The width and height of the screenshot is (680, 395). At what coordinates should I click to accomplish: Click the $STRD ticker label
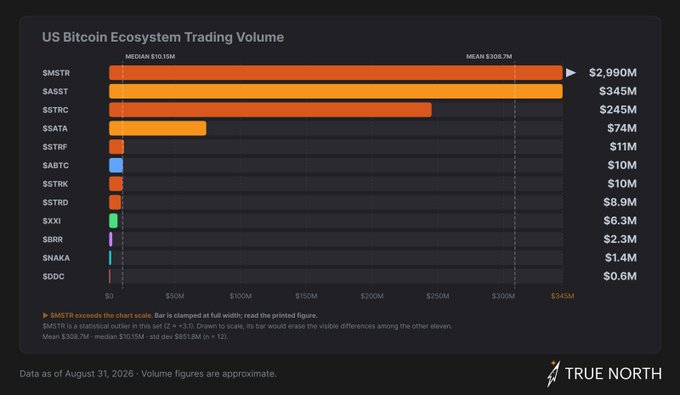pos(55,202)
